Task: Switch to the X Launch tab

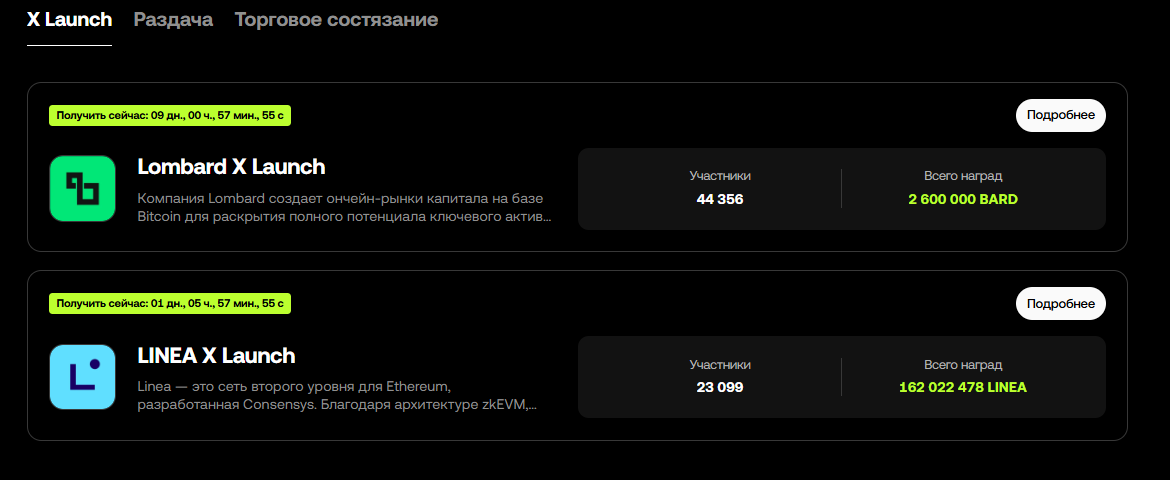Action: coord(69,20)
